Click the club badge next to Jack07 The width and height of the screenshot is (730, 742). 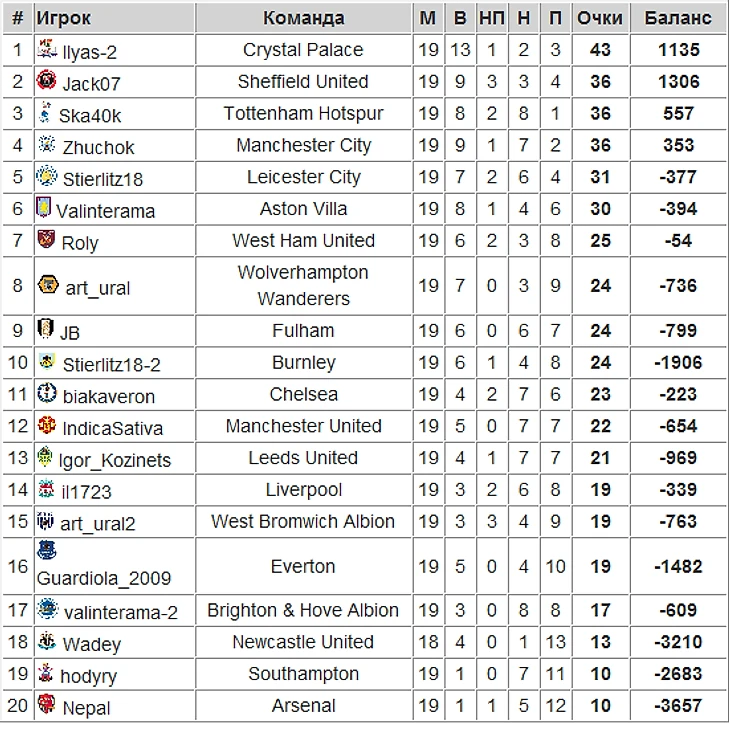[46, 81]
